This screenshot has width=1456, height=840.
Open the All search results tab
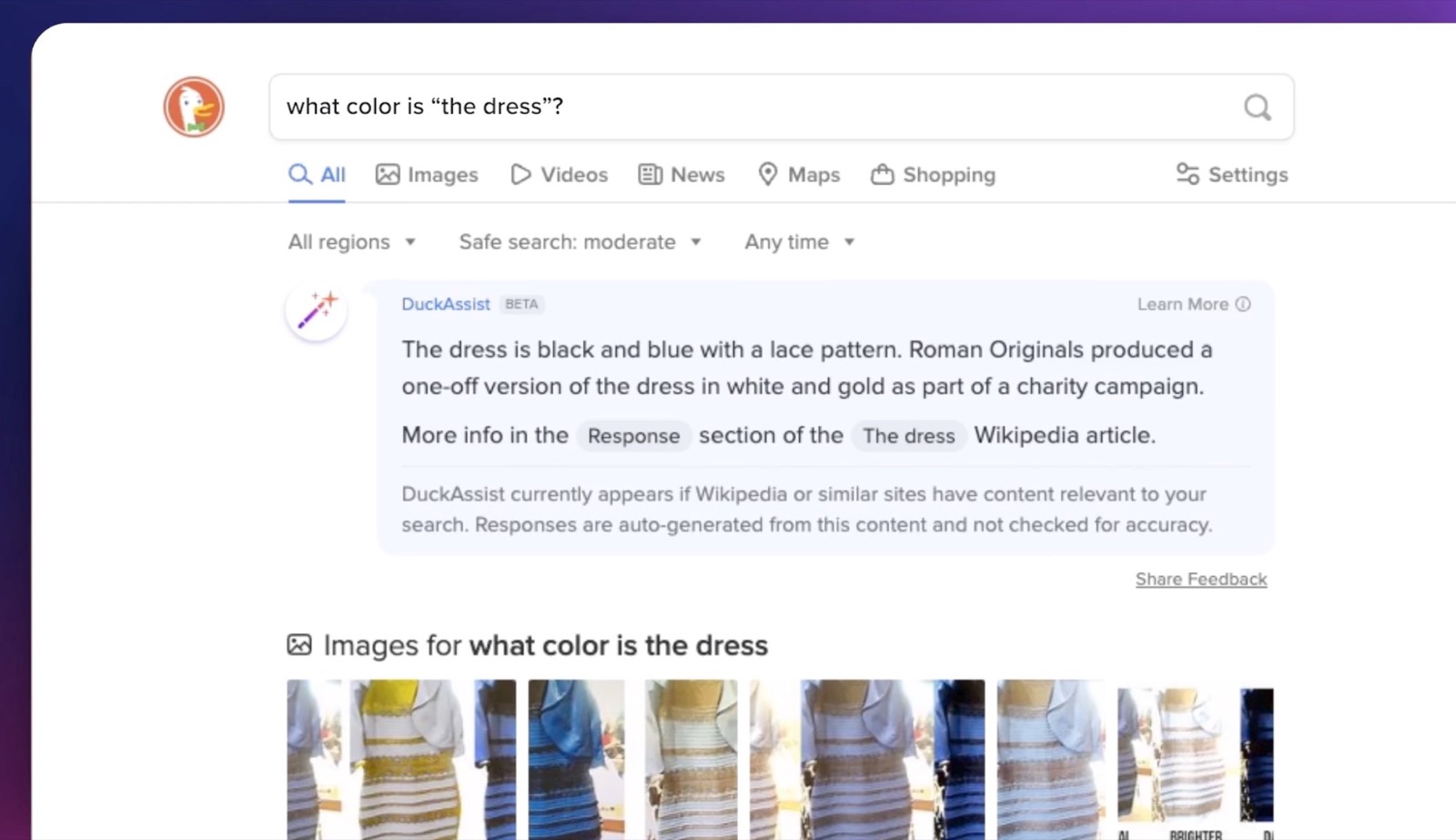[x=317, y=175]
